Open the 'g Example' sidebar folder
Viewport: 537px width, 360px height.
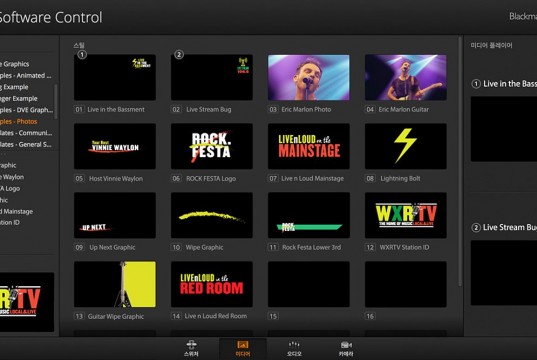tap(14, 87)
